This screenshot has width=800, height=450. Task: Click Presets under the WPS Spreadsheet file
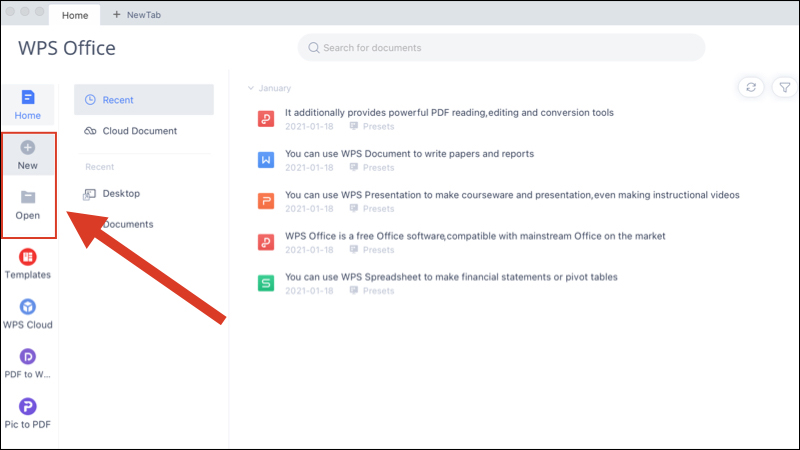(x=379, y=291)
